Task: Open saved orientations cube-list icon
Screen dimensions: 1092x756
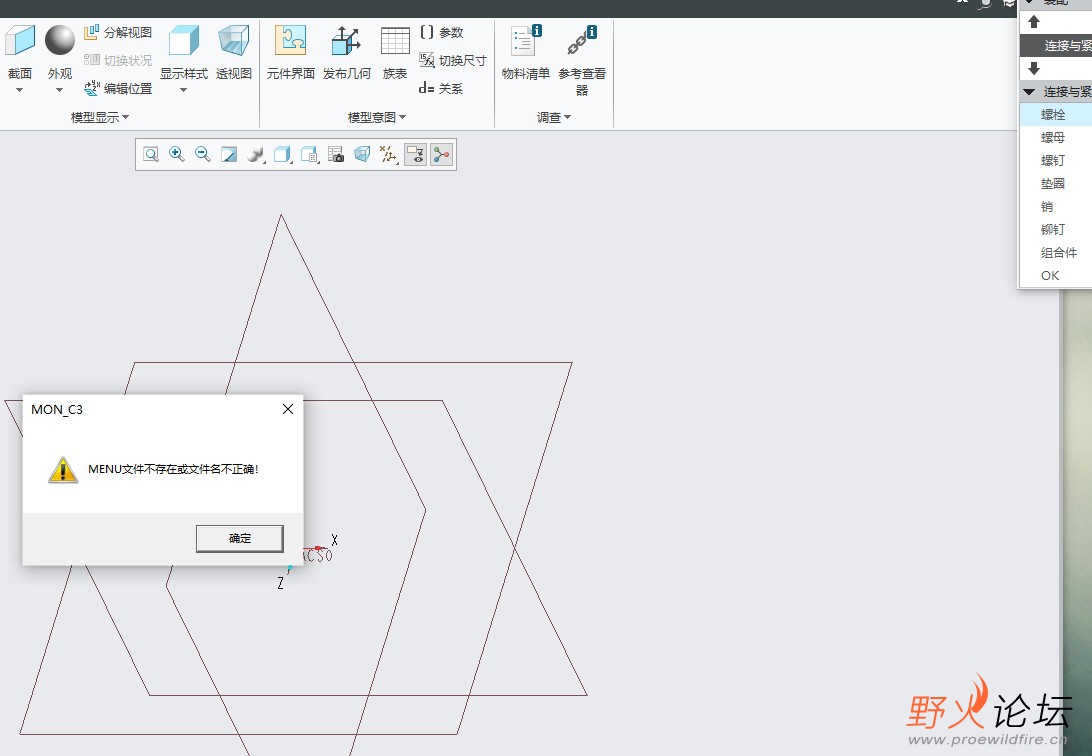Action: tap(309, 155)
